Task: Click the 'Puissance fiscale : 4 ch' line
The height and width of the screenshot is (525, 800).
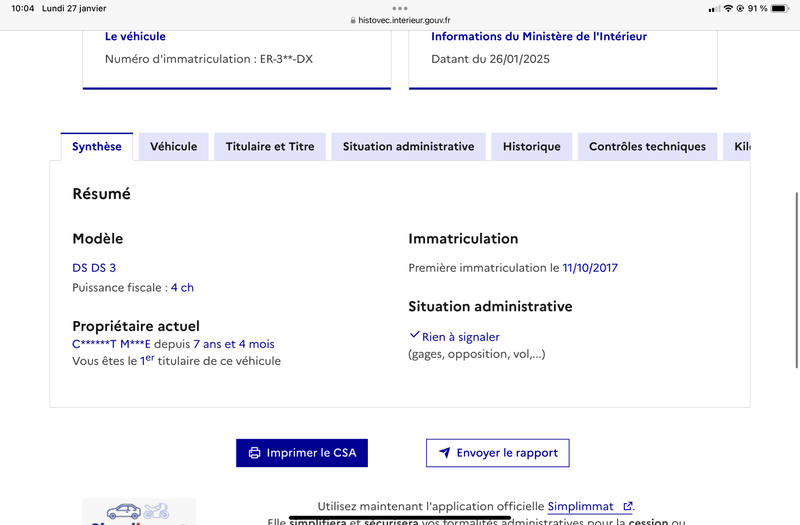Action: 133,288
